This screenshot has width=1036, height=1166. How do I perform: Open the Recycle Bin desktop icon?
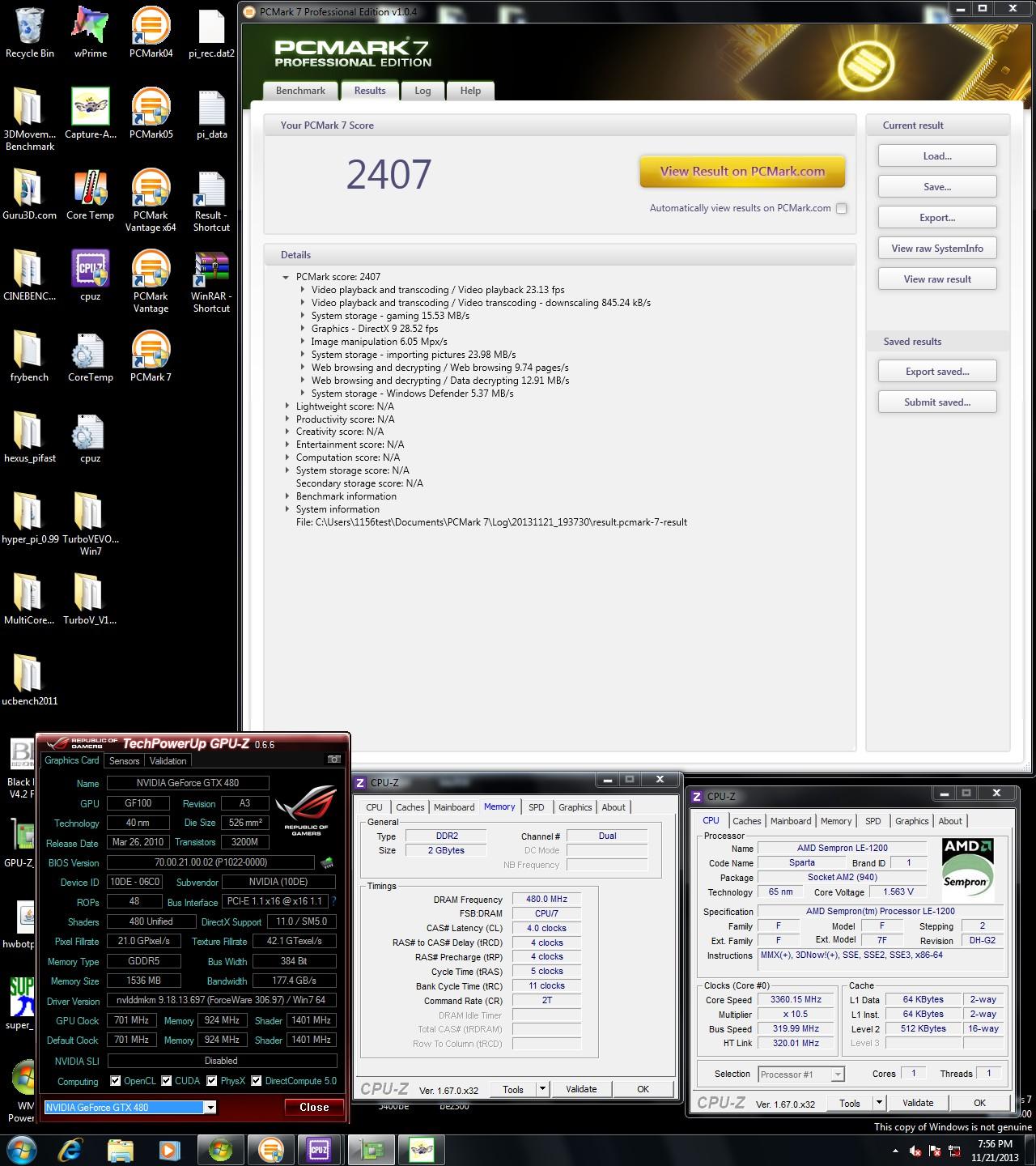(30, 32)
